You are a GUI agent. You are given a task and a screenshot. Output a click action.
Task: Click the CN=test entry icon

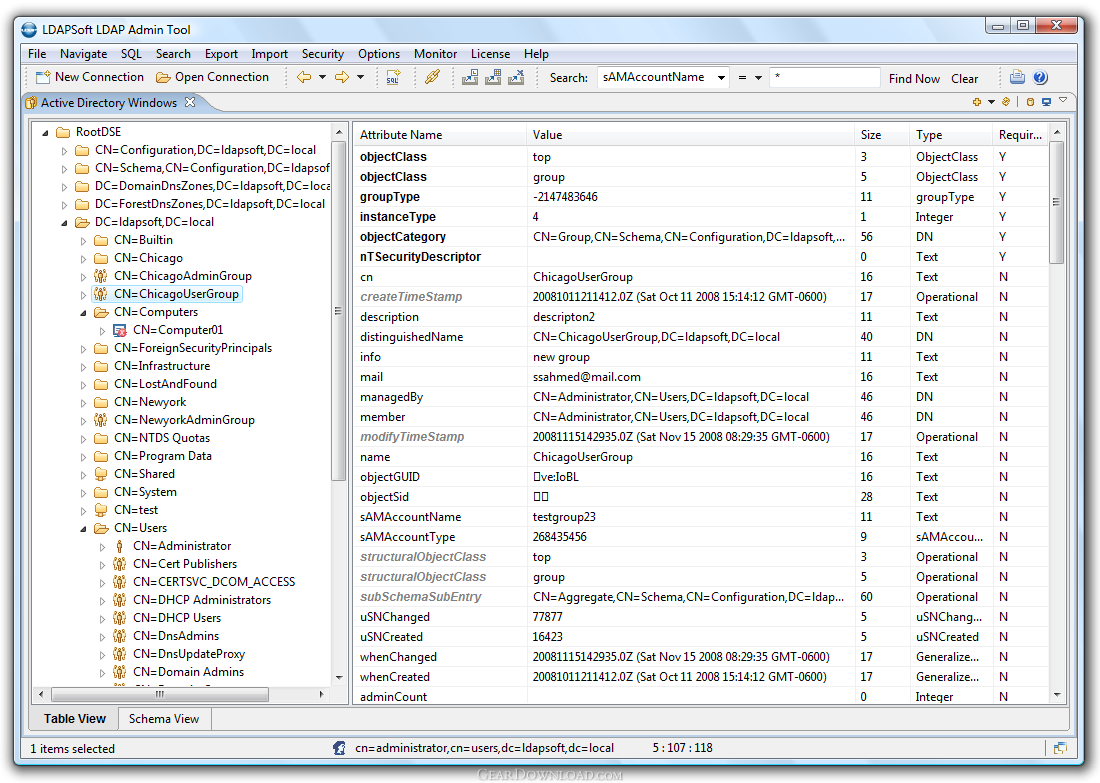pos(101,510)
